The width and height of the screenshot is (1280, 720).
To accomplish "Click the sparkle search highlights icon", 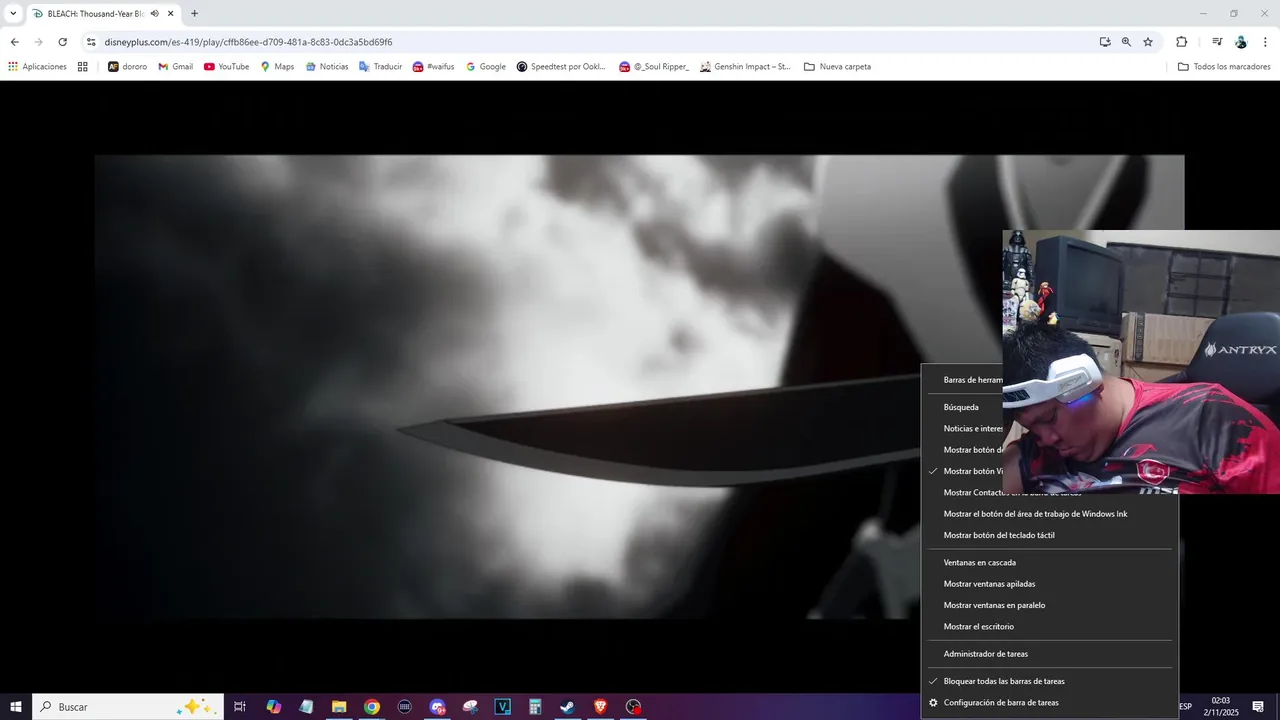I will pos(194,706).
